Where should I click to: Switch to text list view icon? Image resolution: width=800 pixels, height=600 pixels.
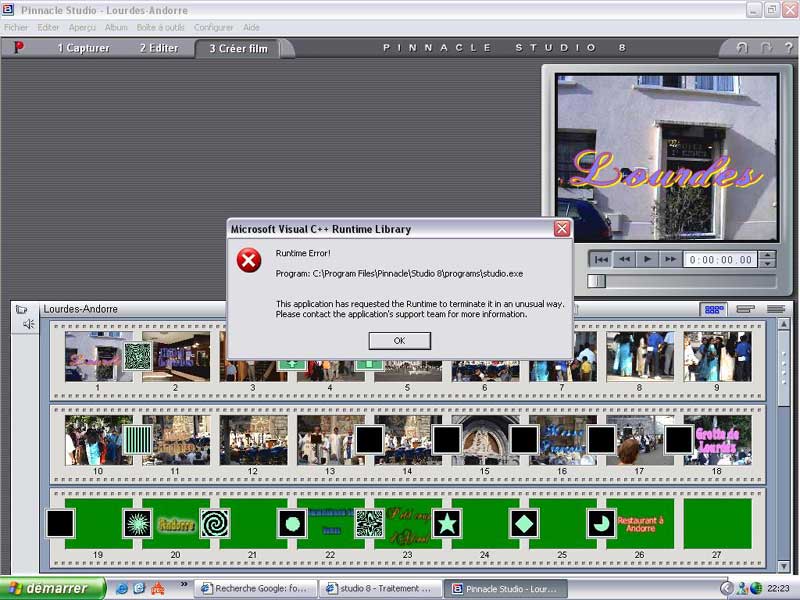776,309
